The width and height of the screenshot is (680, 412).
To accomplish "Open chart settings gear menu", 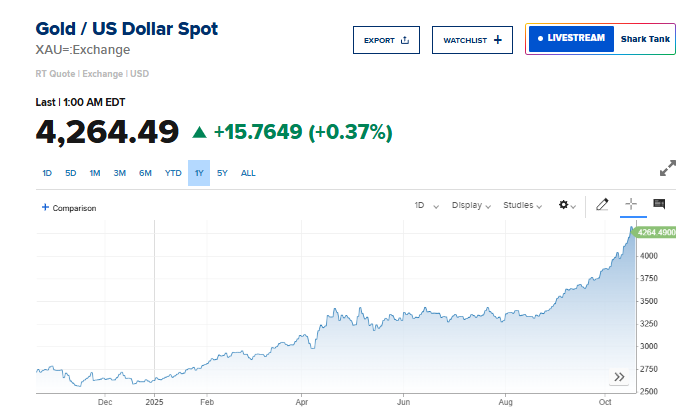I will 566,205.
